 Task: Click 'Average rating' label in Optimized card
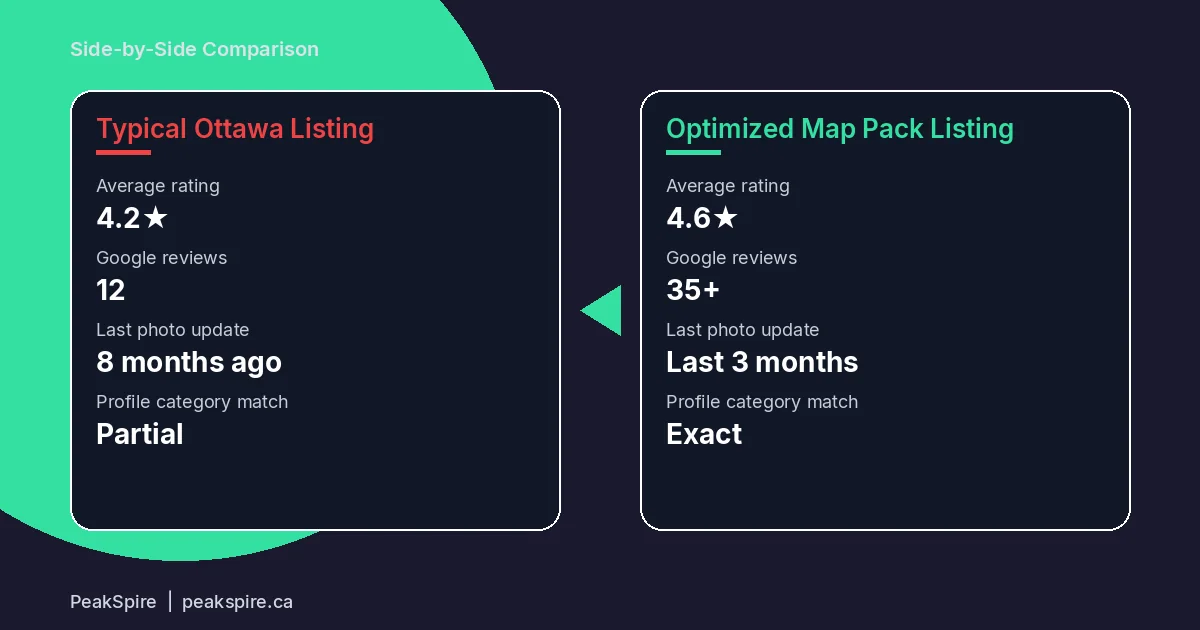point(728,186)
